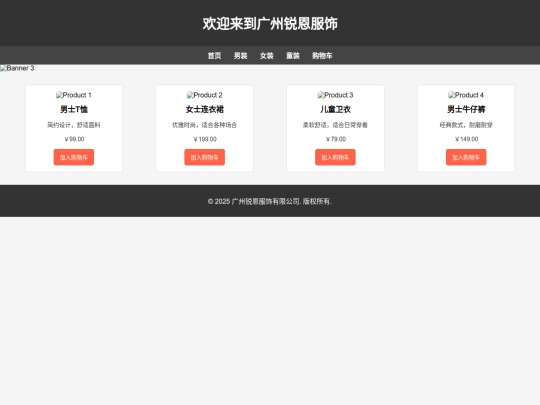Viewport: 540px width, 405px height.
Task: Click the Product 4 image placeholder
Action: pyautogui.click(x=466, y=95)
